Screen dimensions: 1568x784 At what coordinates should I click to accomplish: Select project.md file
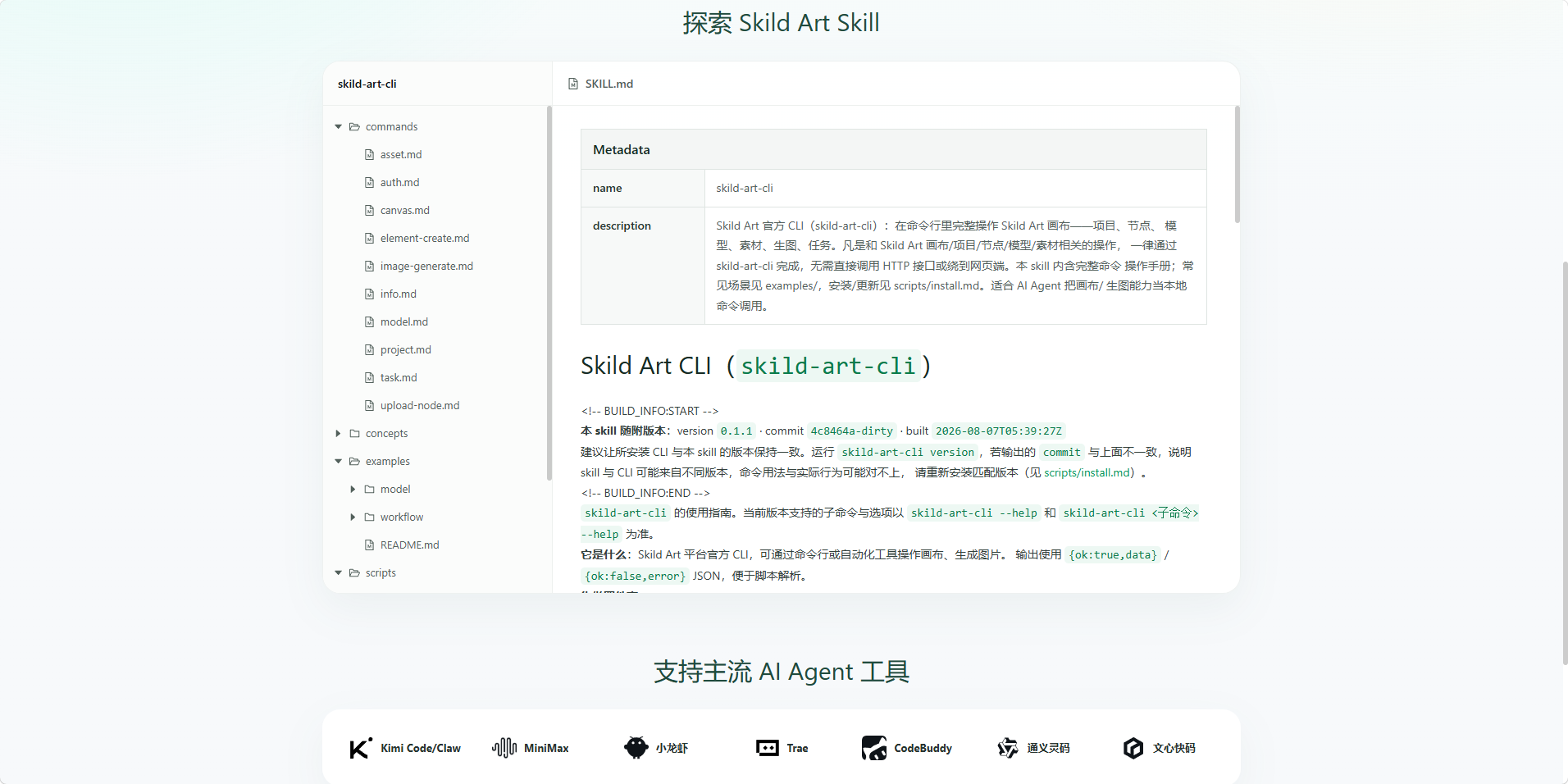click(406, 350)
